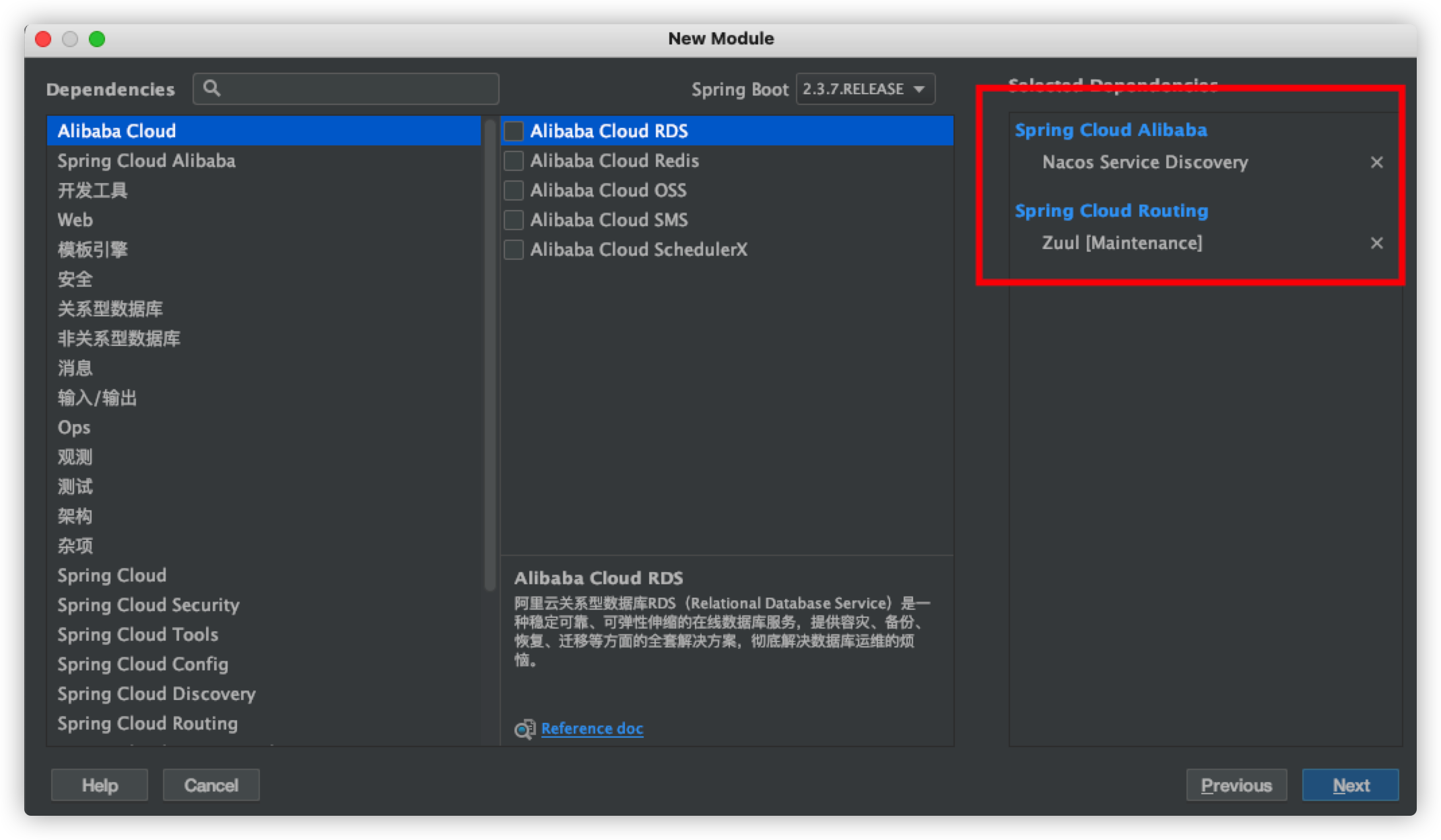The width and height of the screenshot is (1441, 840).
Task: Select Spring Cloud Routing category
Action: pos(147,722)
